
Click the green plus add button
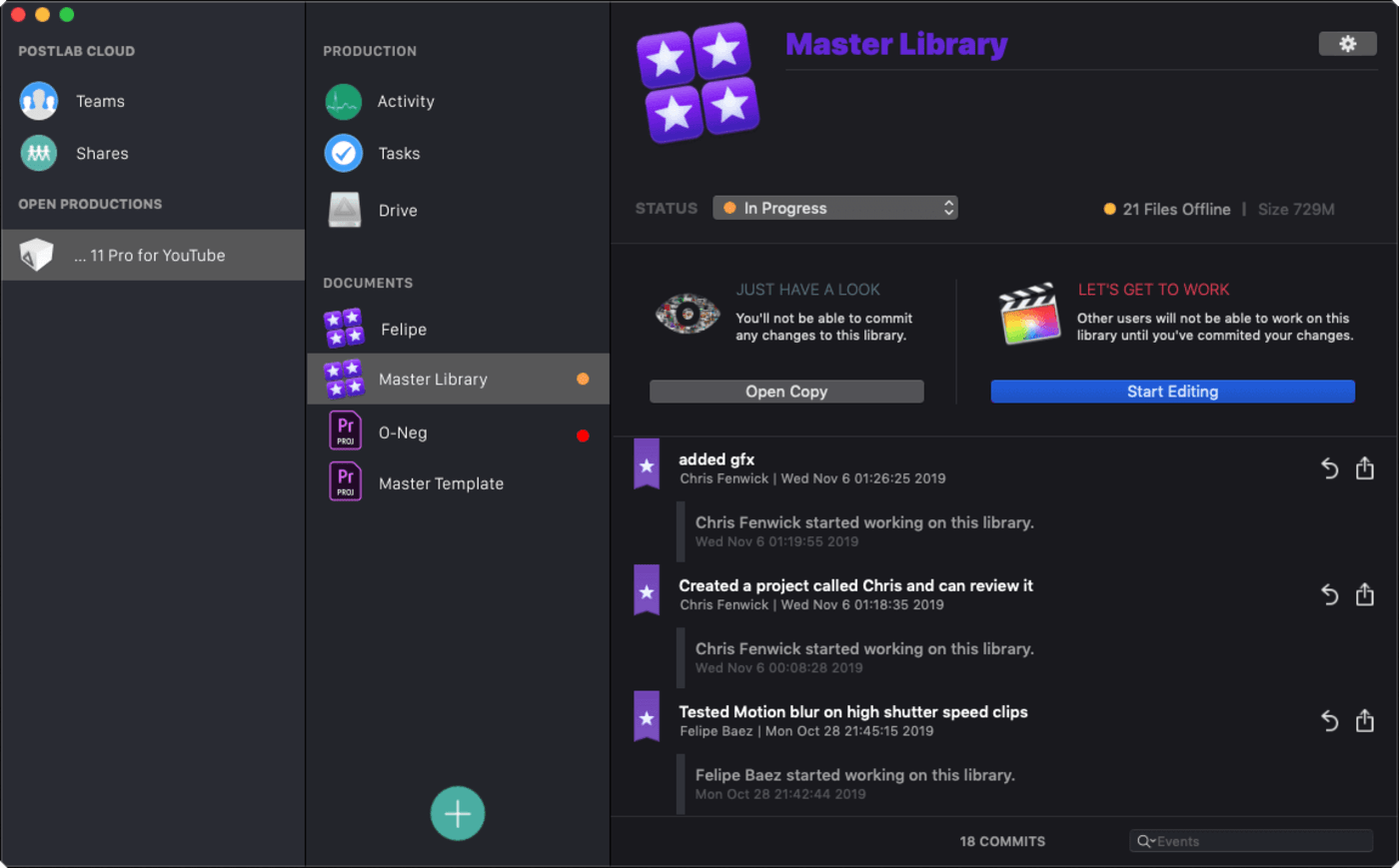(458, 814)
